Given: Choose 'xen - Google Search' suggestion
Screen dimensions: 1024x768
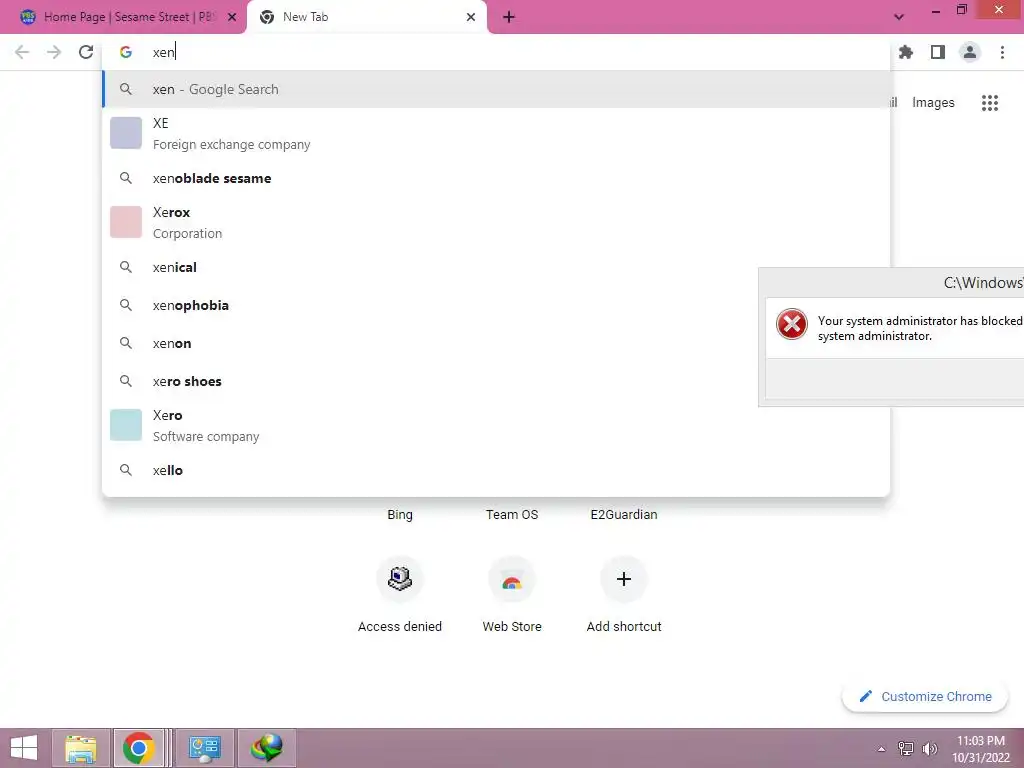Looking at the screenshot, I should pos(496,89).
